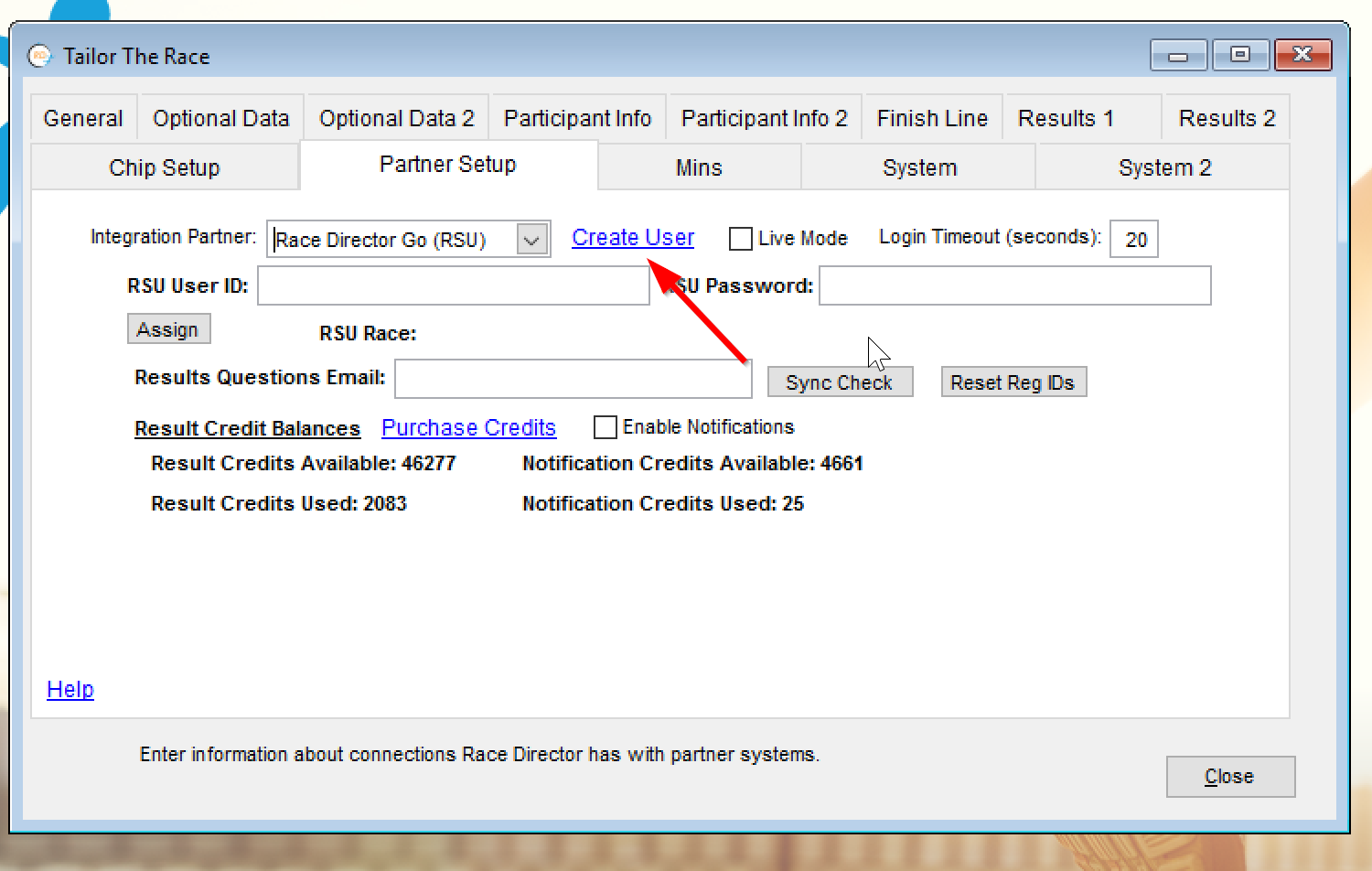The width and height of the screenshot is (1372, 871).
Task: Select the Partner Setup tab
Action: point(448,165)
